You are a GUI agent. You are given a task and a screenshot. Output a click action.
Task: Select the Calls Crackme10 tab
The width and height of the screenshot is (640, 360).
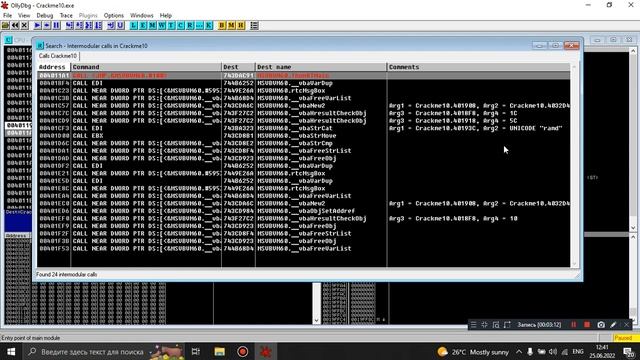tap(58, 56)
